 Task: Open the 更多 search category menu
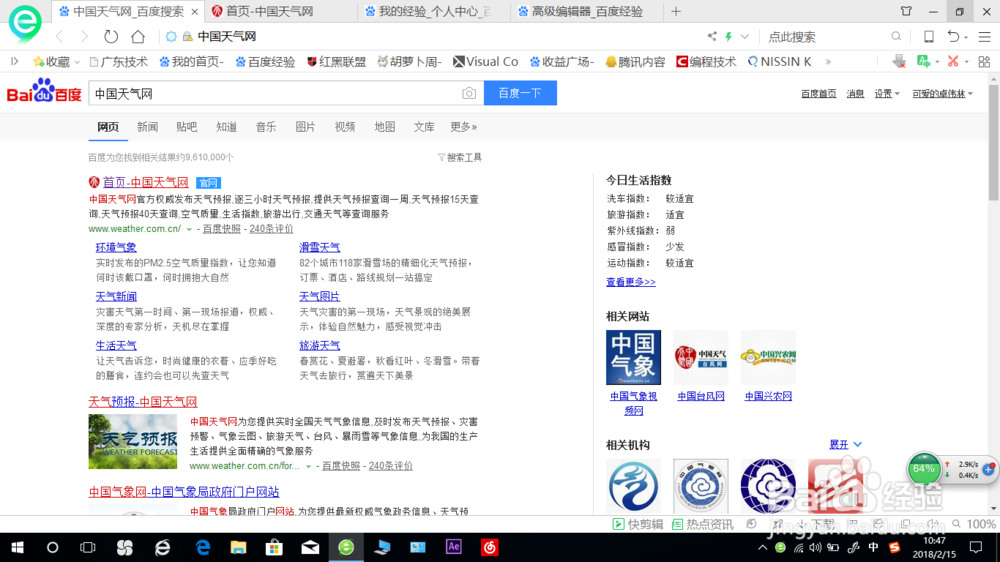tap(464, 127)
